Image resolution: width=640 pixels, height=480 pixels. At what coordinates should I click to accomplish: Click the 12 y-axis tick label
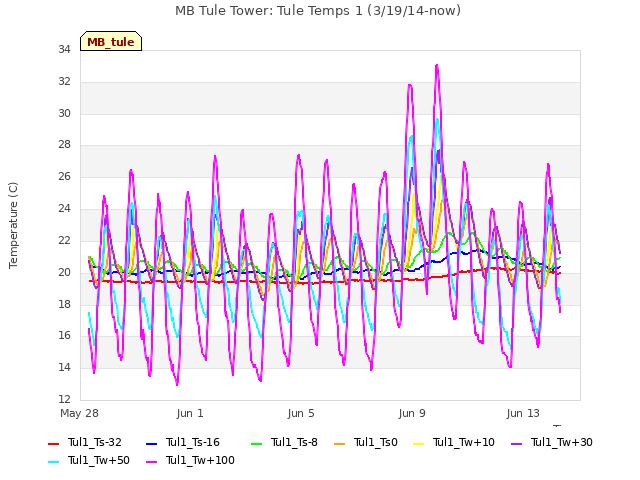[x=64, y=399]
